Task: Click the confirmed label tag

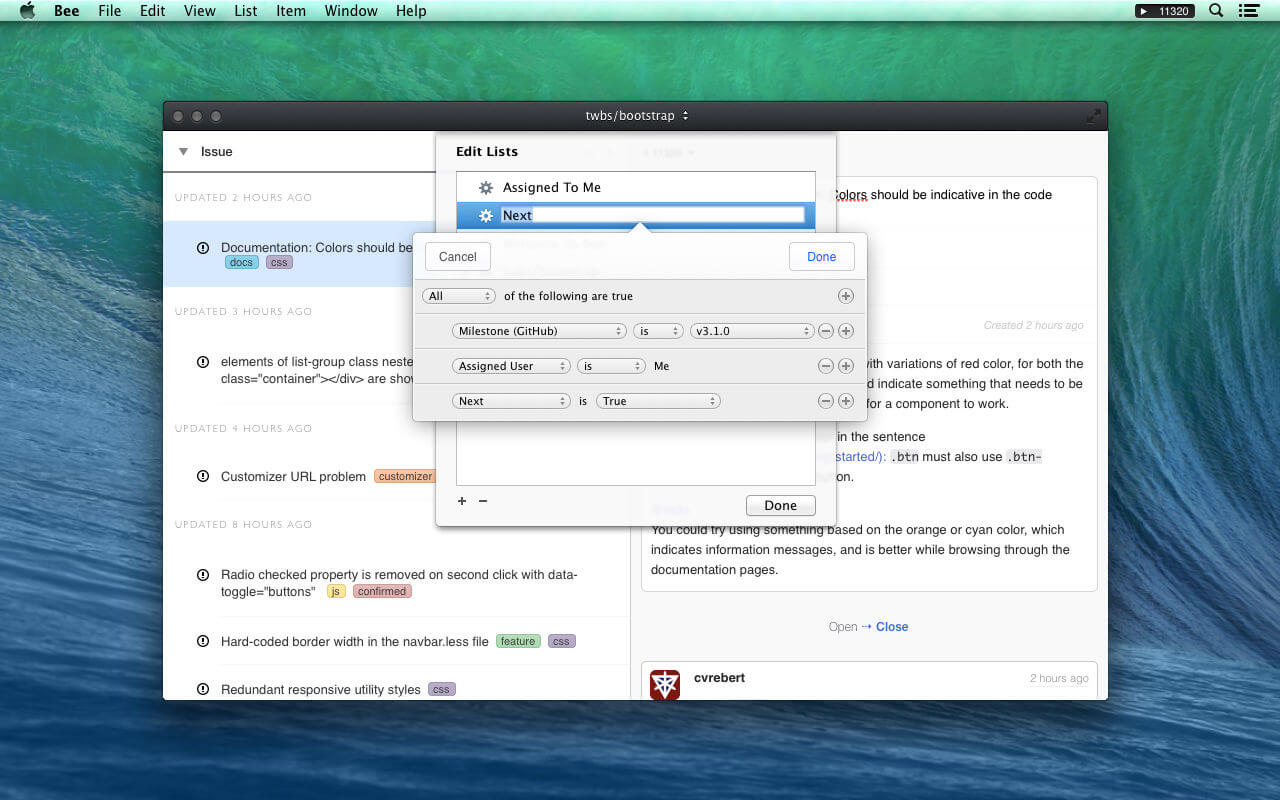Action: click(382, 591)
